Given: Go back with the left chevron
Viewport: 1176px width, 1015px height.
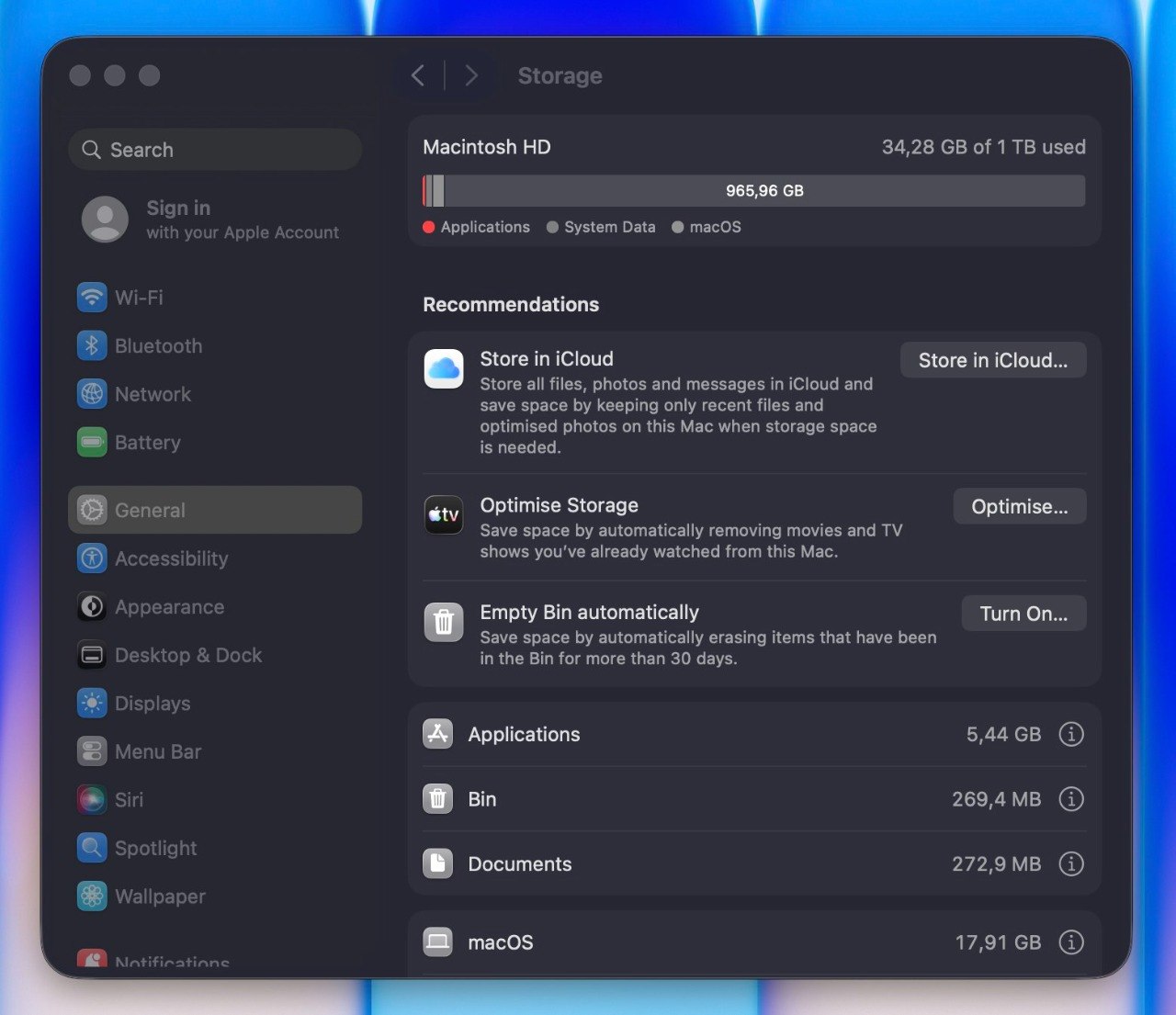Looking at the screenshot, I should 418,75.
